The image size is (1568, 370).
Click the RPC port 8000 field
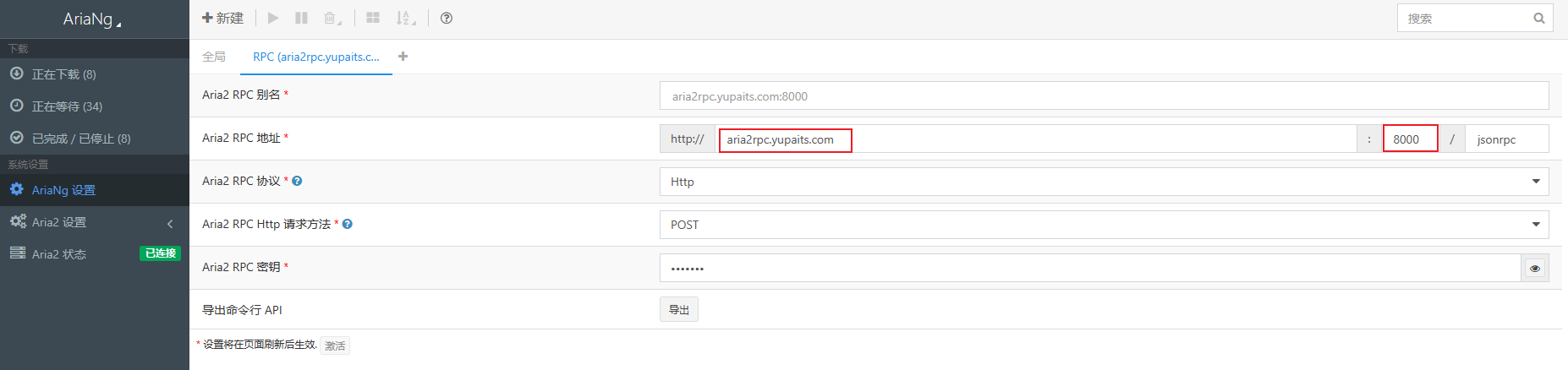[1410, 139]
